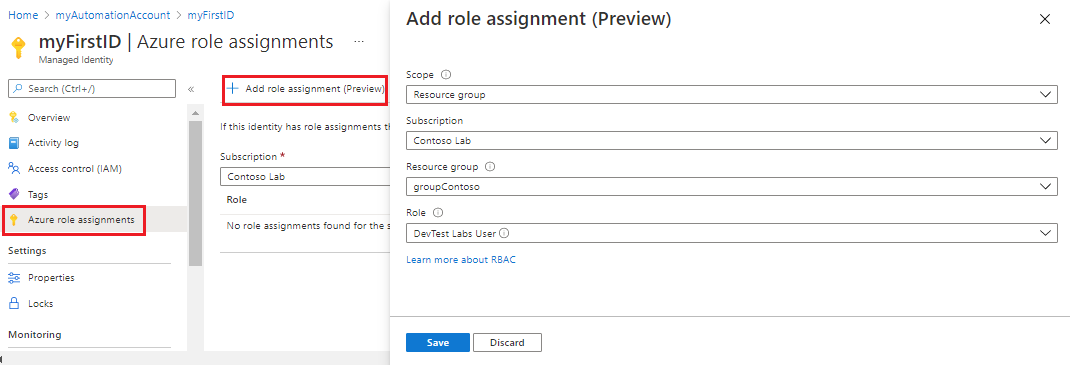Click the large yellow managed identity key icon
The image size is (1070, 365).
click(19, 48)
